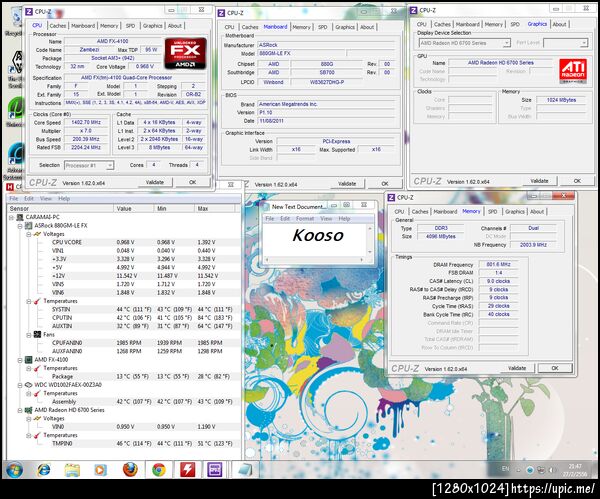Click the Z title icon of the Memory CPU-Z window
This screenshot has width=600, height=499.
[391, 197]
